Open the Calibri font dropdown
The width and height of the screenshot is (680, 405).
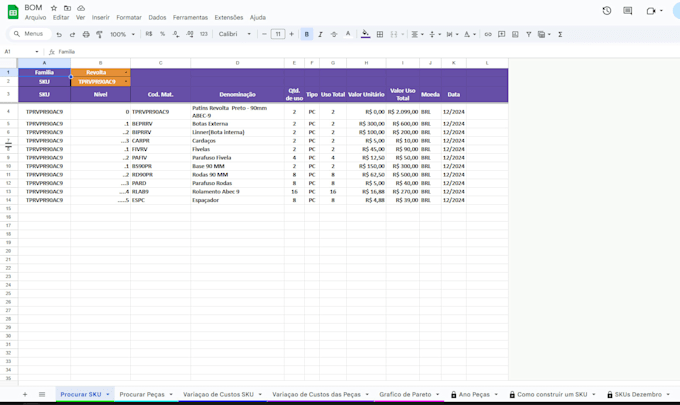coord(235,34)
